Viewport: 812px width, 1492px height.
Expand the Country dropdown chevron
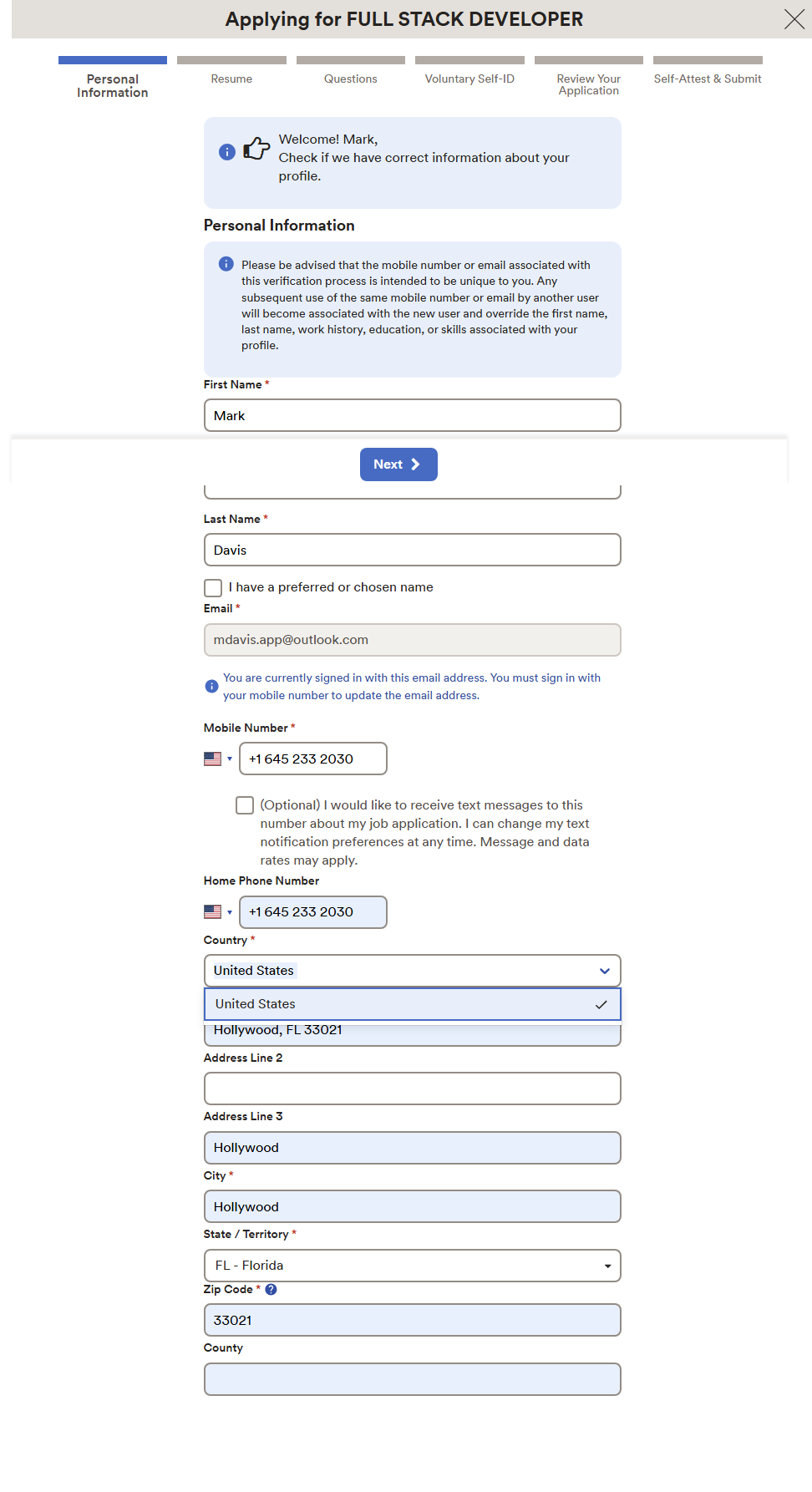(604, 971)
